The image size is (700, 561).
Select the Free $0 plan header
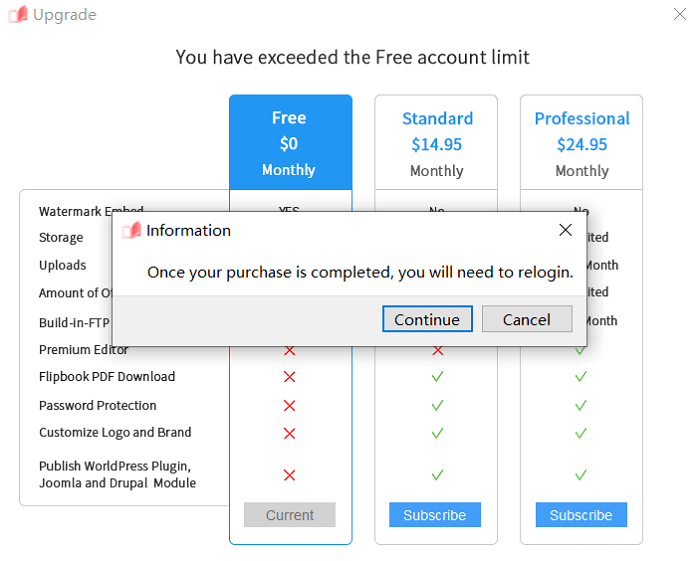click(290, 143)
